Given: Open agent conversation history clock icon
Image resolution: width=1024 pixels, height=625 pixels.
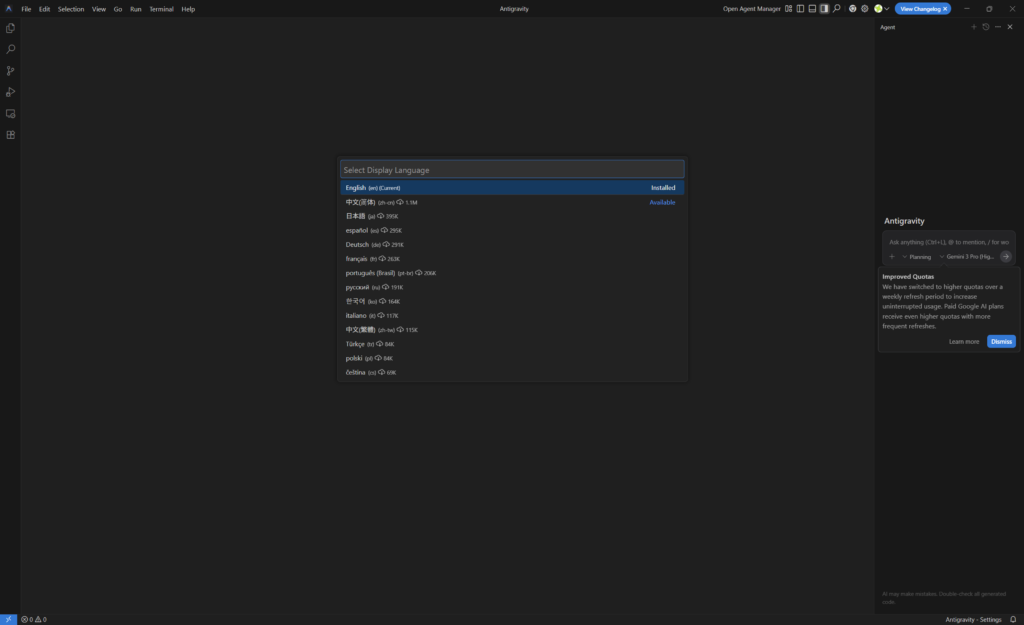Looking at the screenshot, I should pyautogui.click(x=986, y=27).
